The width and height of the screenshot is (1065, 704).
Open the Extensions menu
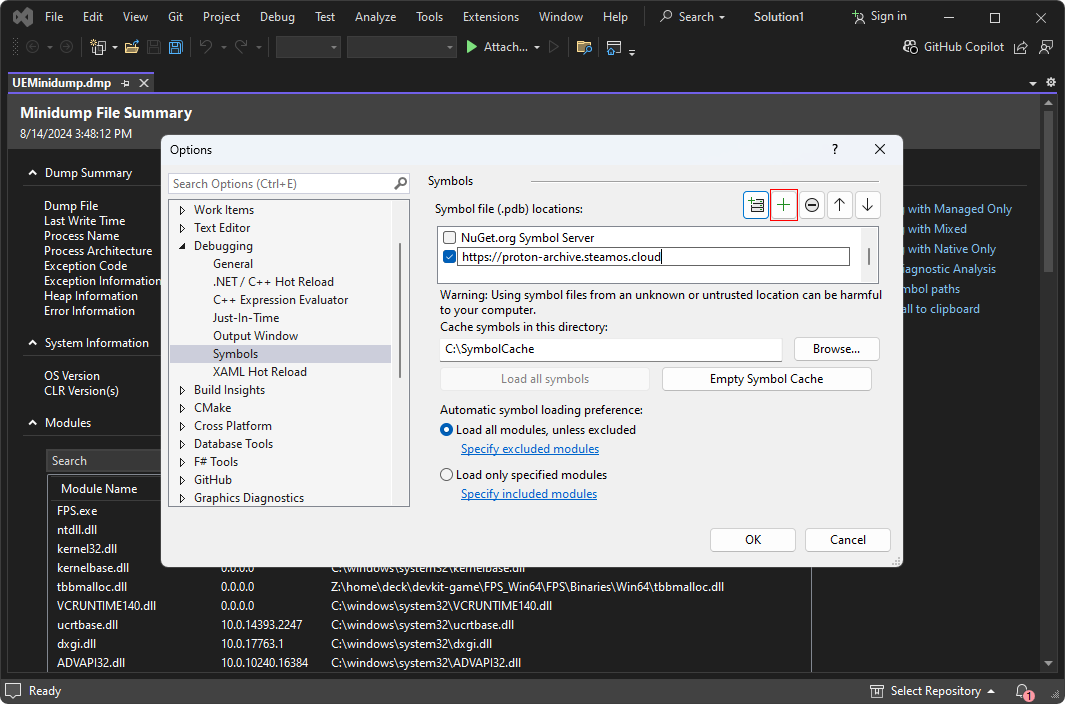[x=491, y=17]
